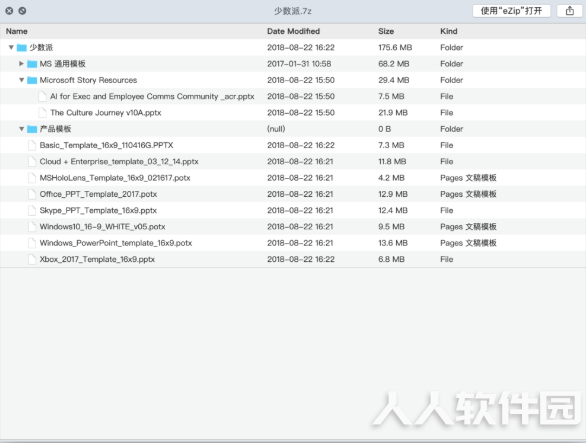Collapse the Microsoft Story Resources folder
The image size is (586, 443).
pyautogui.click(x=21, y=80)
